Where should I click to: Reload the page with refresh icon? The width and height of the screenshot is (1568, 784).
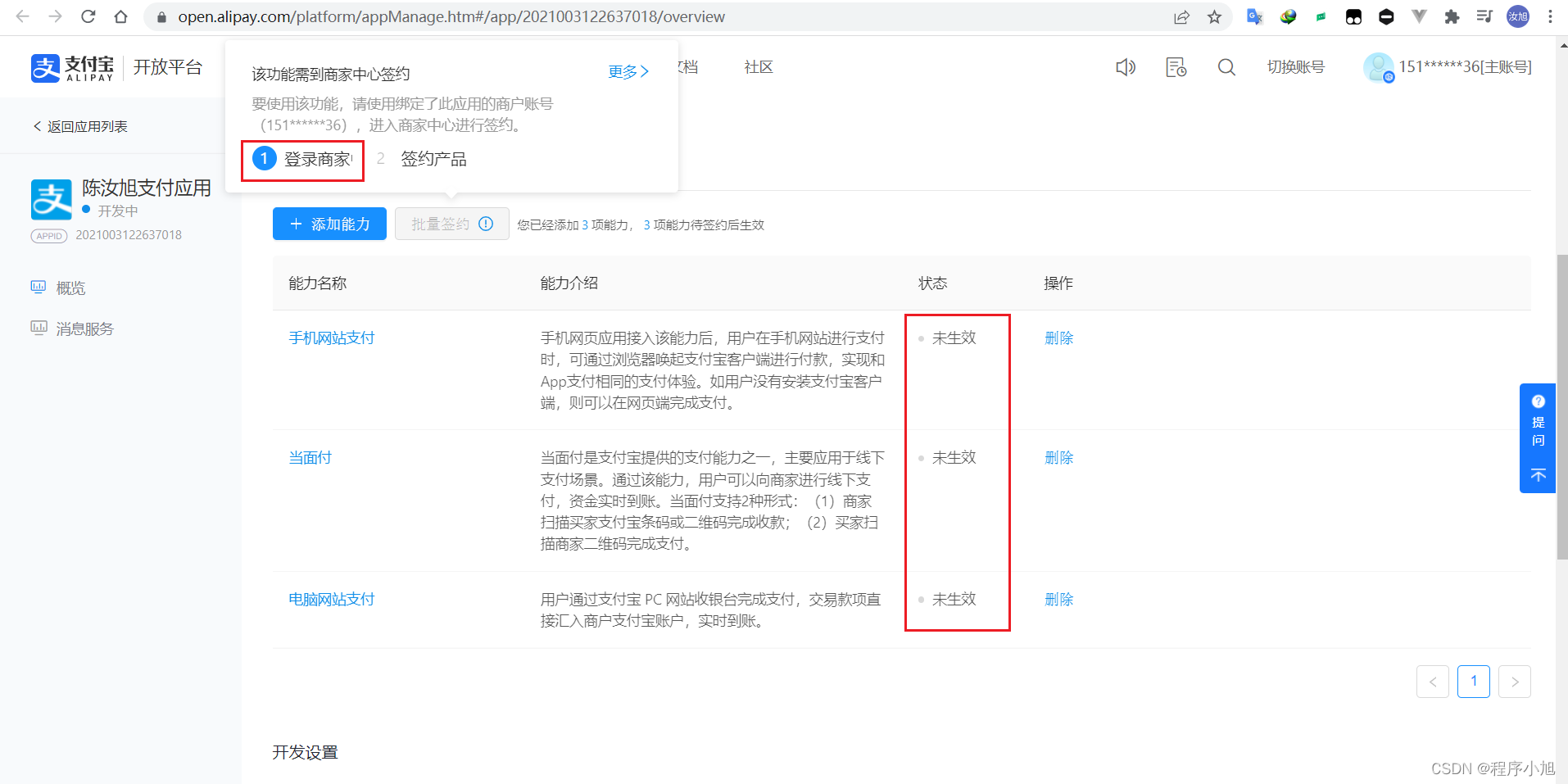pos(88,16)
